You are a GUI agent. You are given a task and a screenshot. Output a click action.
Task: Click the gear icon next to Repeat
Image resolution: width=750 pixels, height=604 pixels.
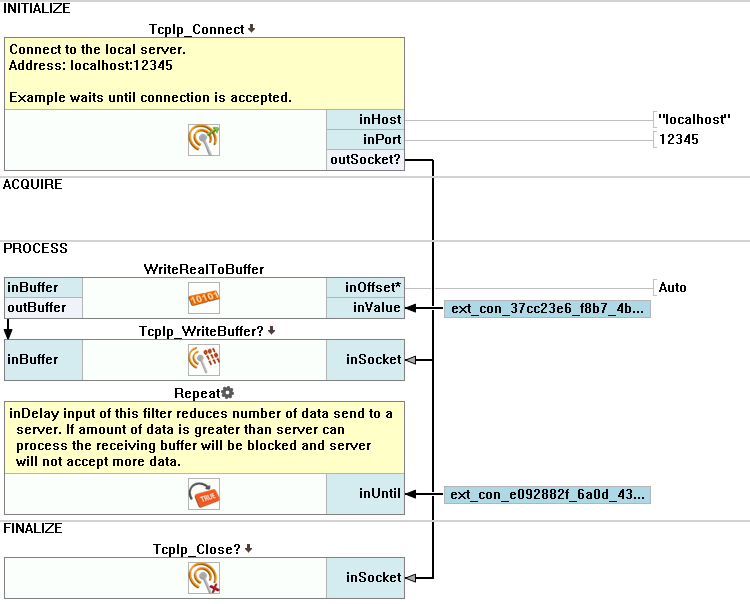click(227, 393)
